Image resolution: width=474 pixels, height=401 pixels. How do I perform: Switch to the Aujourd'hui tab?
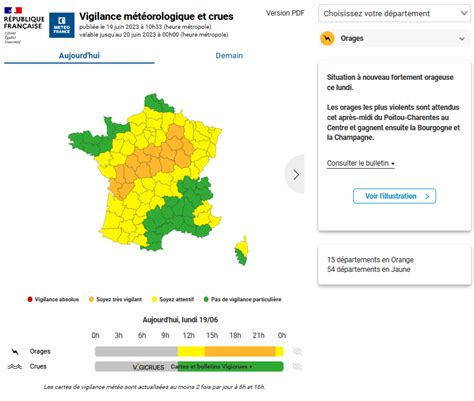79,56
